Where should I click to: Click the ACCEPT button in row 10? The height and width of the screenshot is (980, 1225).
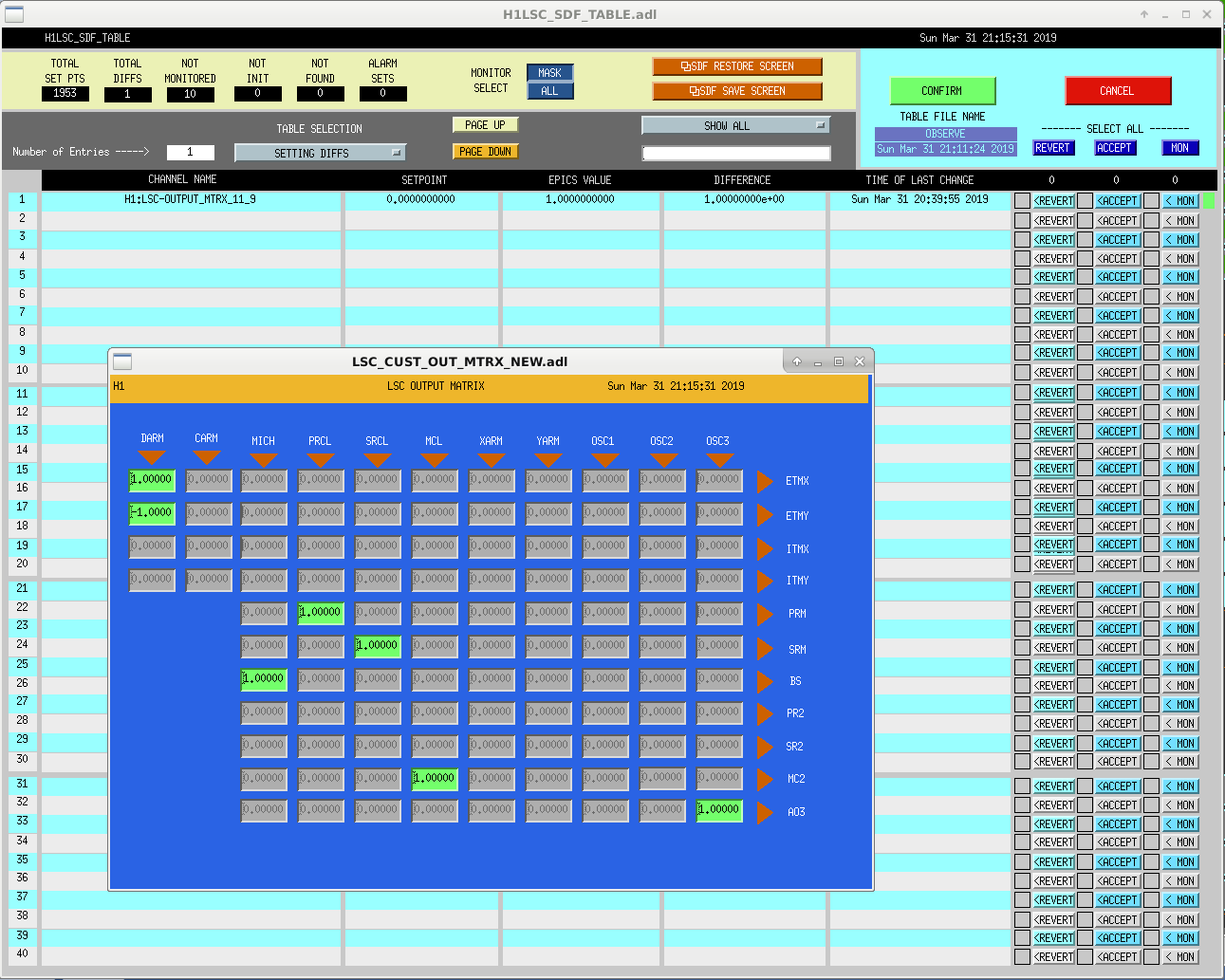coord(1119,373)
